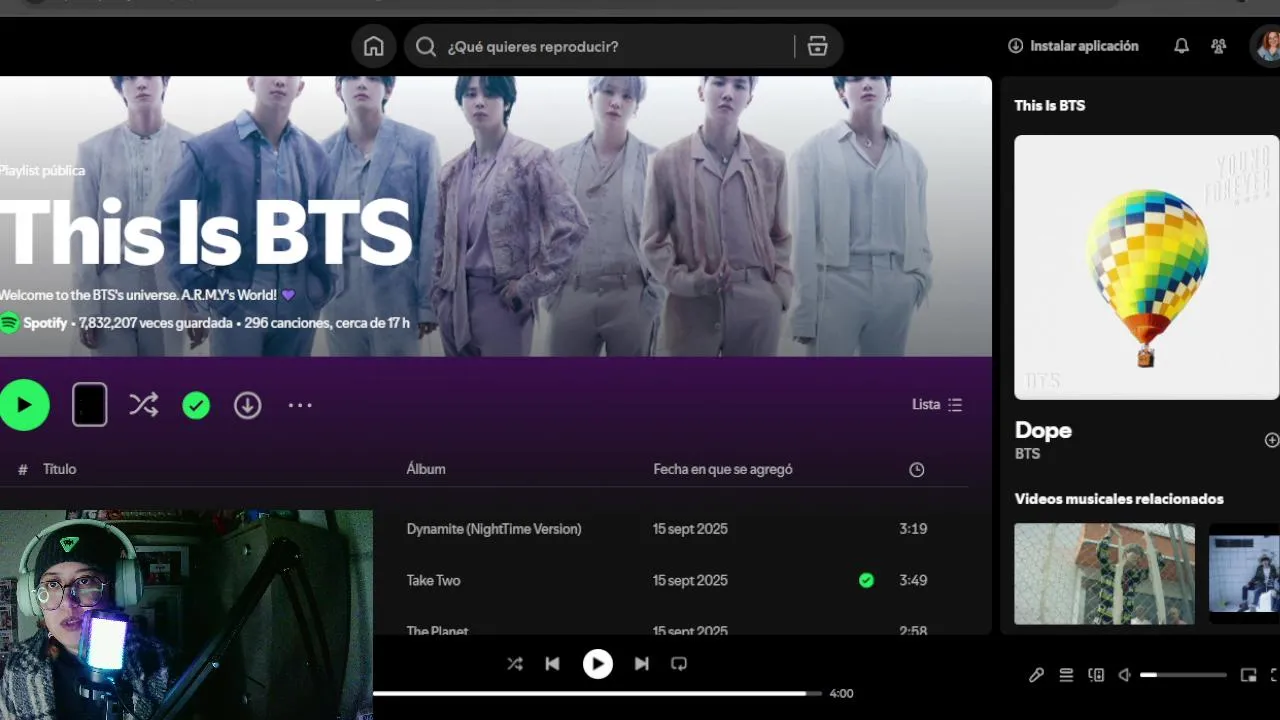The height and width of the screenshot is (720, 1280).
Task: Click 'This Is BTS' header in right panel
Action: tap(1049, 105)
